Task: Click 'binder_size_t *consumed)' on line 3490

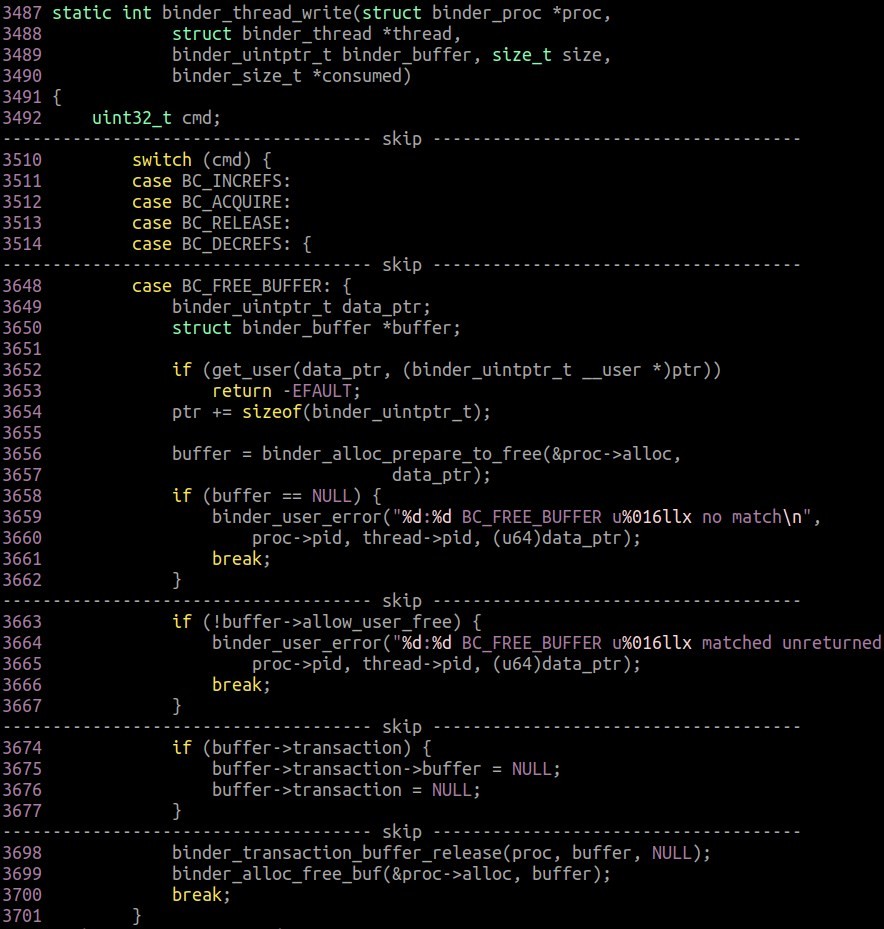Action: point(292,76)
